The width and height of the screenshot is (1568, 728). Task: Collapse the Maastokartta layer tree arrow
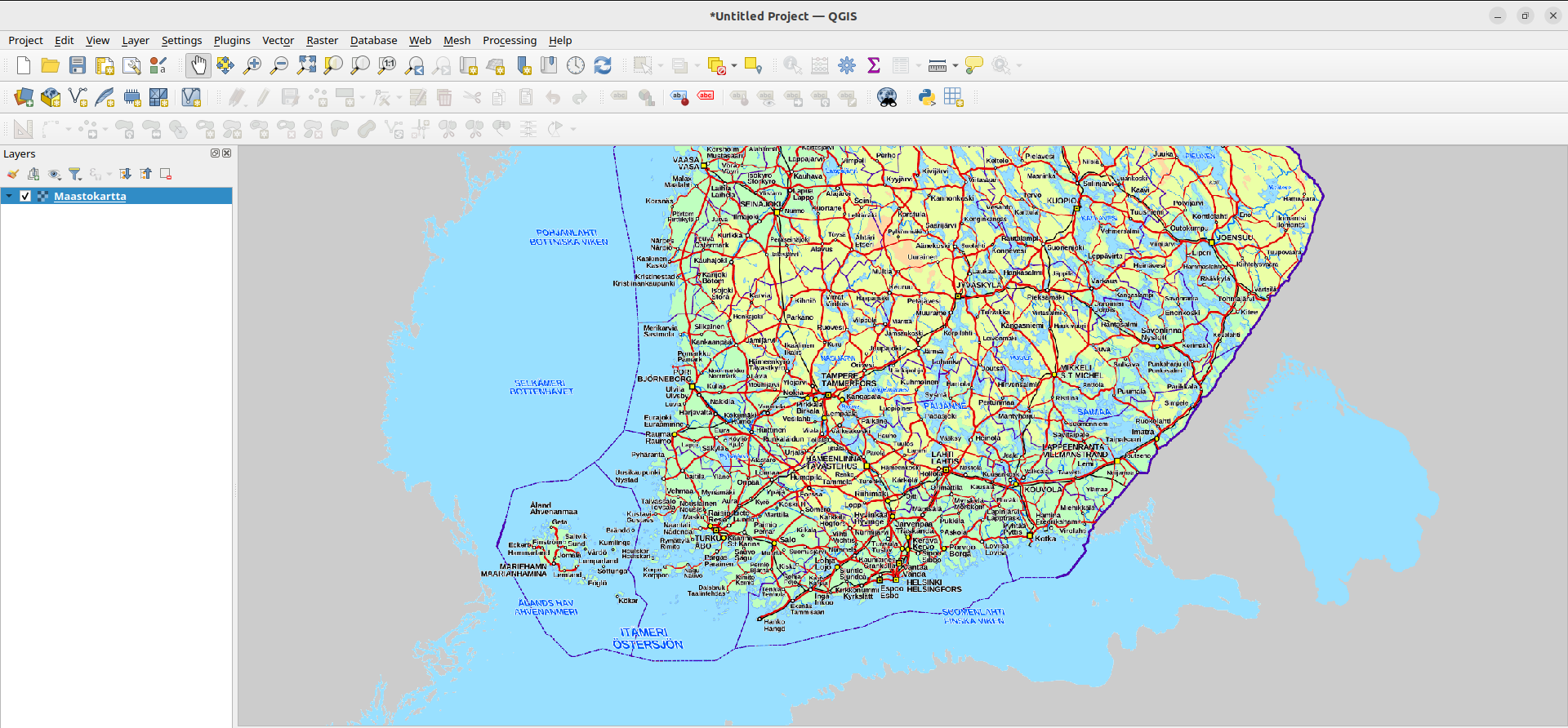[x=9, y=196]
